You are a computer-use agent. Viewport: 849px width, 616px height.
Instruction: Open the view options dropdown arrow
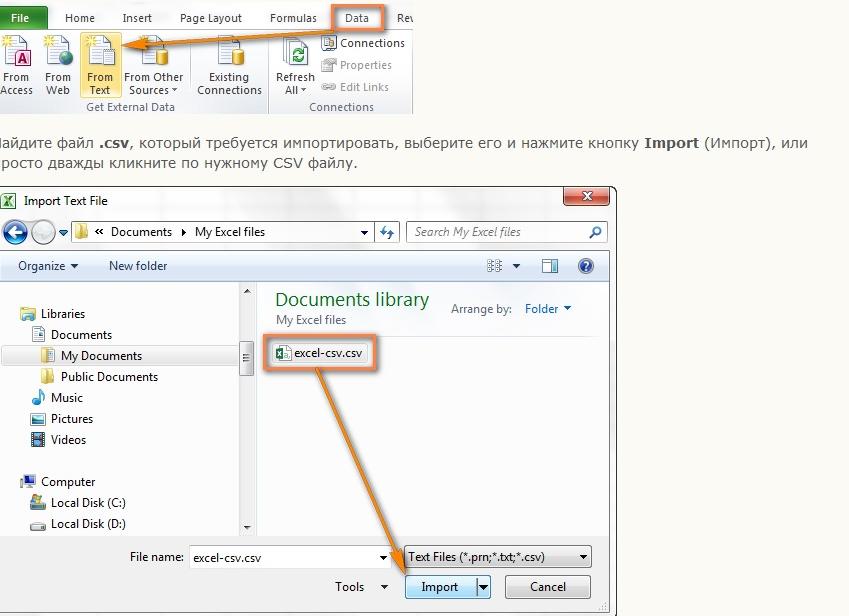point(516,266)
